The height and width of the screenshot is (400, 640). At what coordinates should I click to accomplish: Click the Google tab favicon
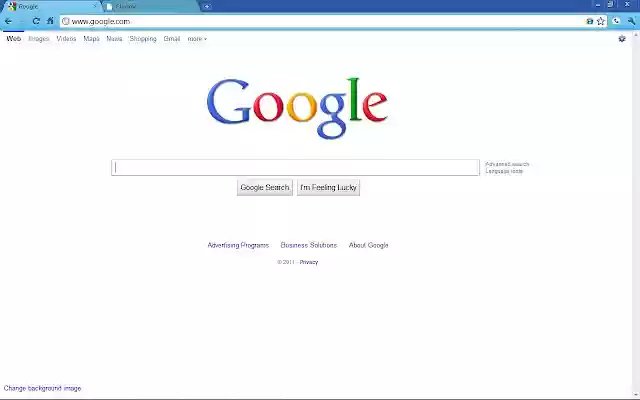pos(12,6)
